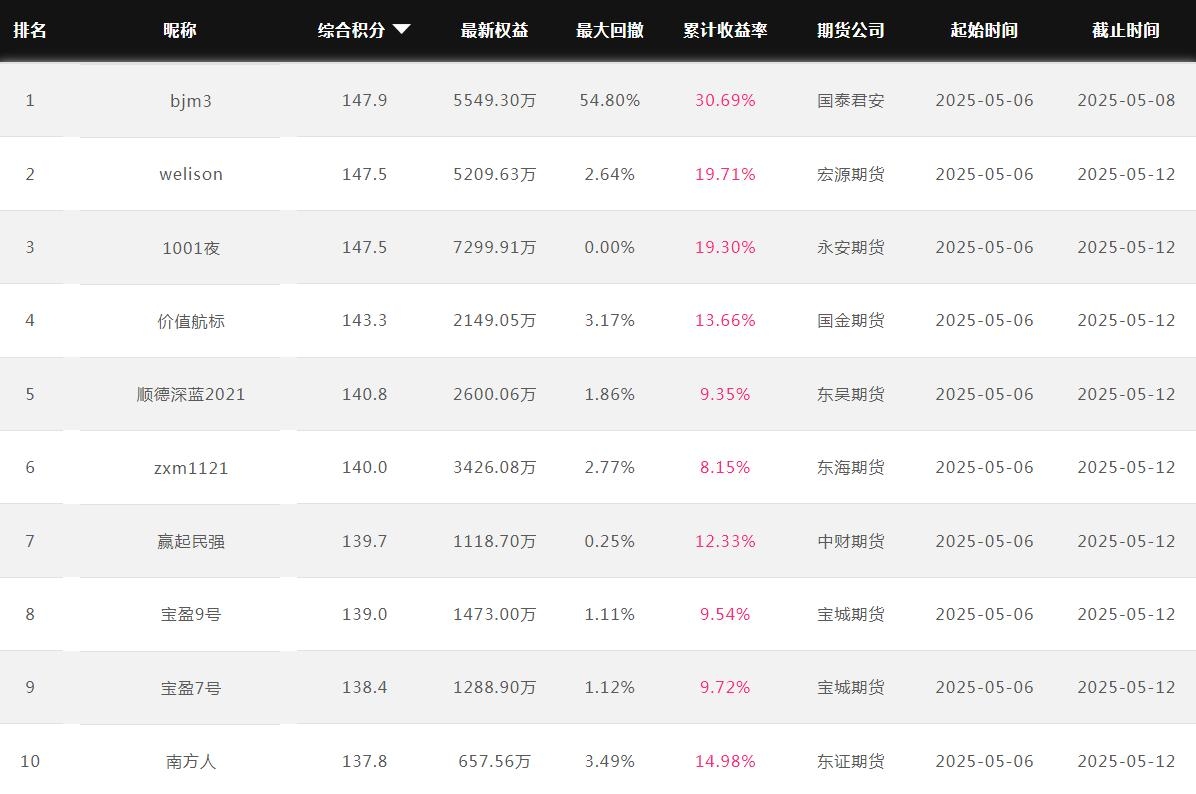Click the company 东吴期货
This screenshot has width=1196, height=794.
click(x=850, y=394)
